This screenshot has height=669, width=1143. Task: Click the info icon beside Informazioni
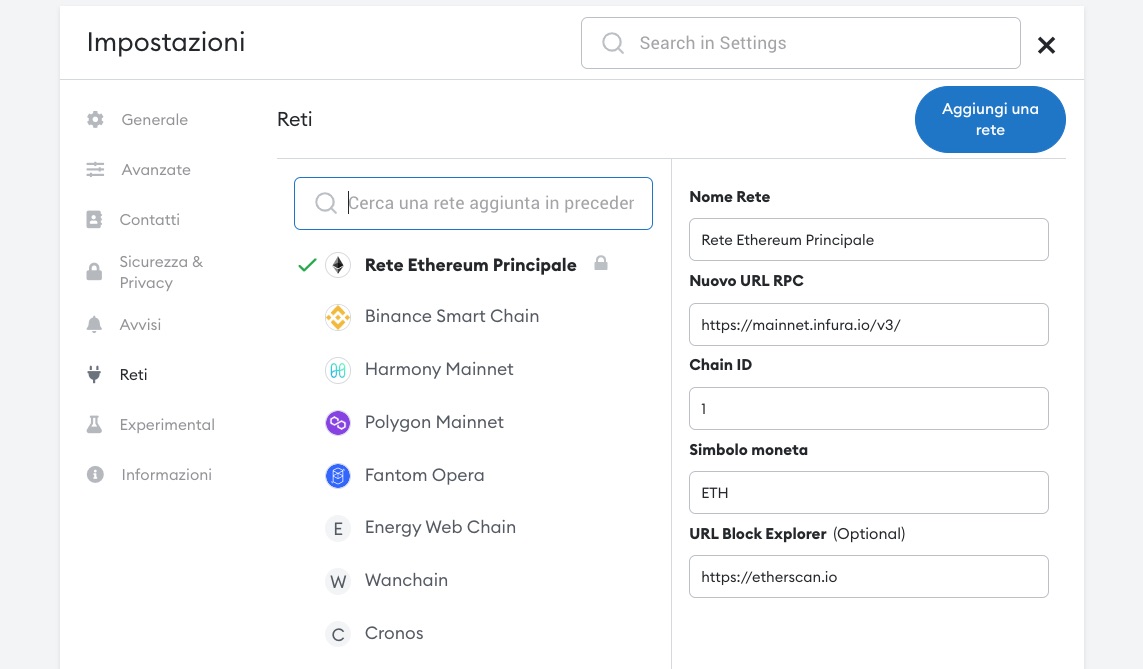coord(95,474)
